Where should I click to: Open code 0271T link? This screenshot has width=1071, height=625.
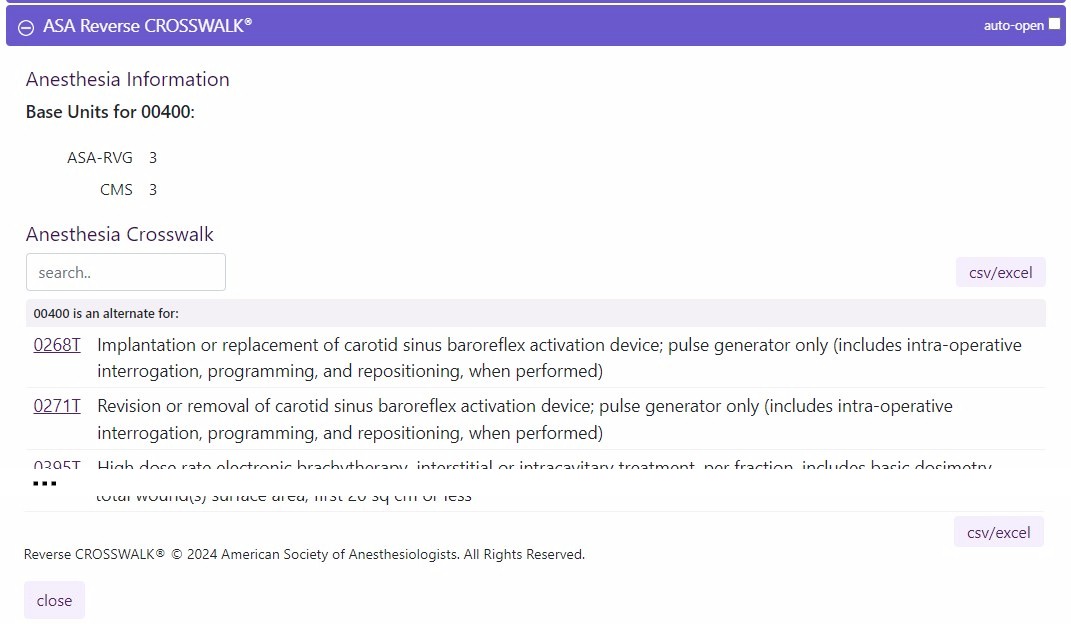click(57, 406)
